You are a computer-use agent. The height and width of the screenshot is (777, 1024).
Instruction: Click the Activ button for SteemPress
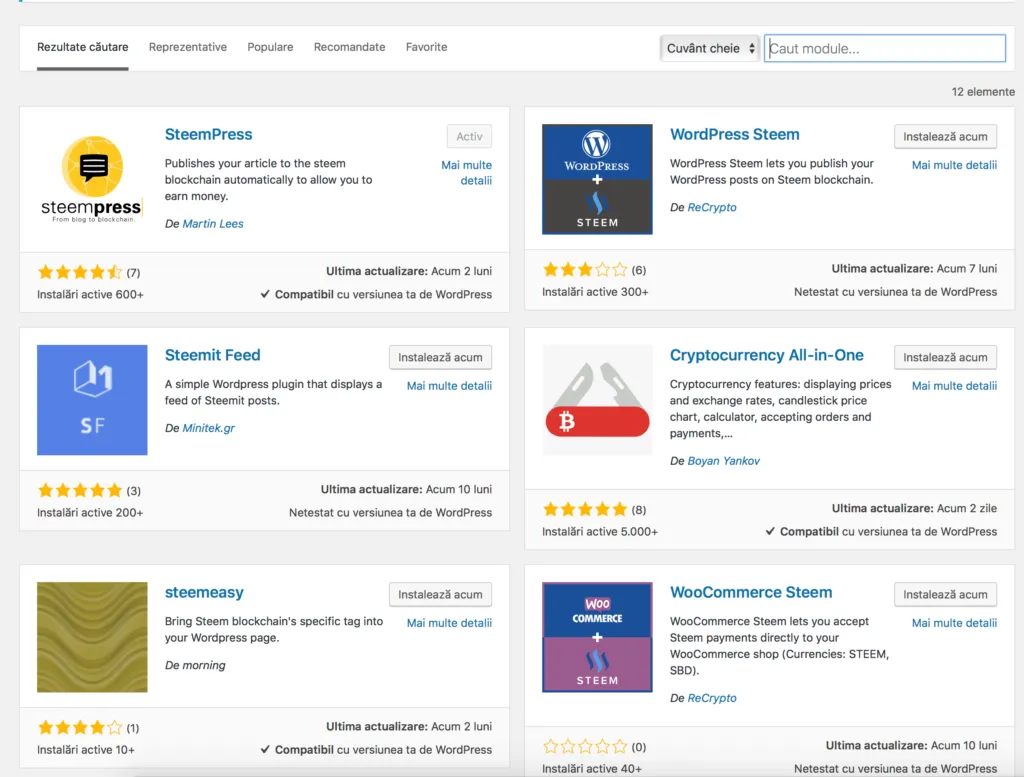coord(470,136)
